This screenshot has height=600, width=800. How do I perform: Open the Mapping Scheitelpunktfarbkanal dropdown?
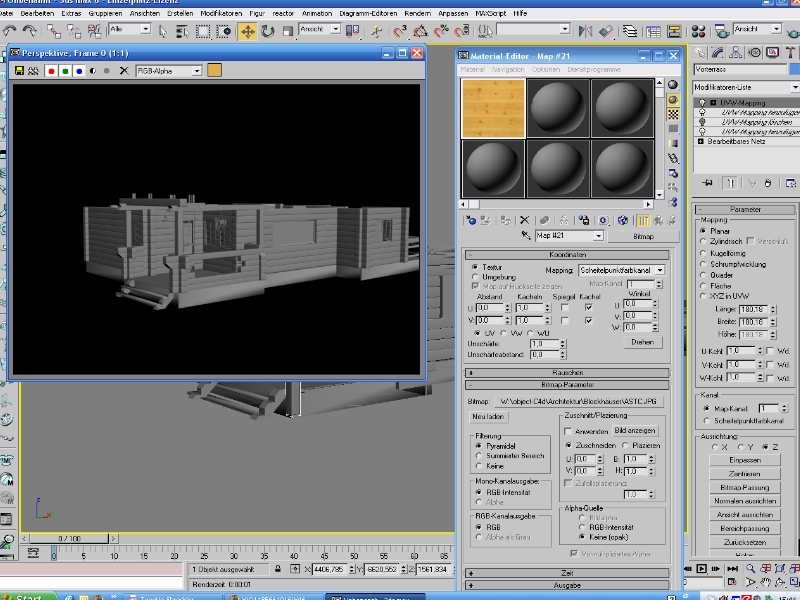(x=621, y=270)
